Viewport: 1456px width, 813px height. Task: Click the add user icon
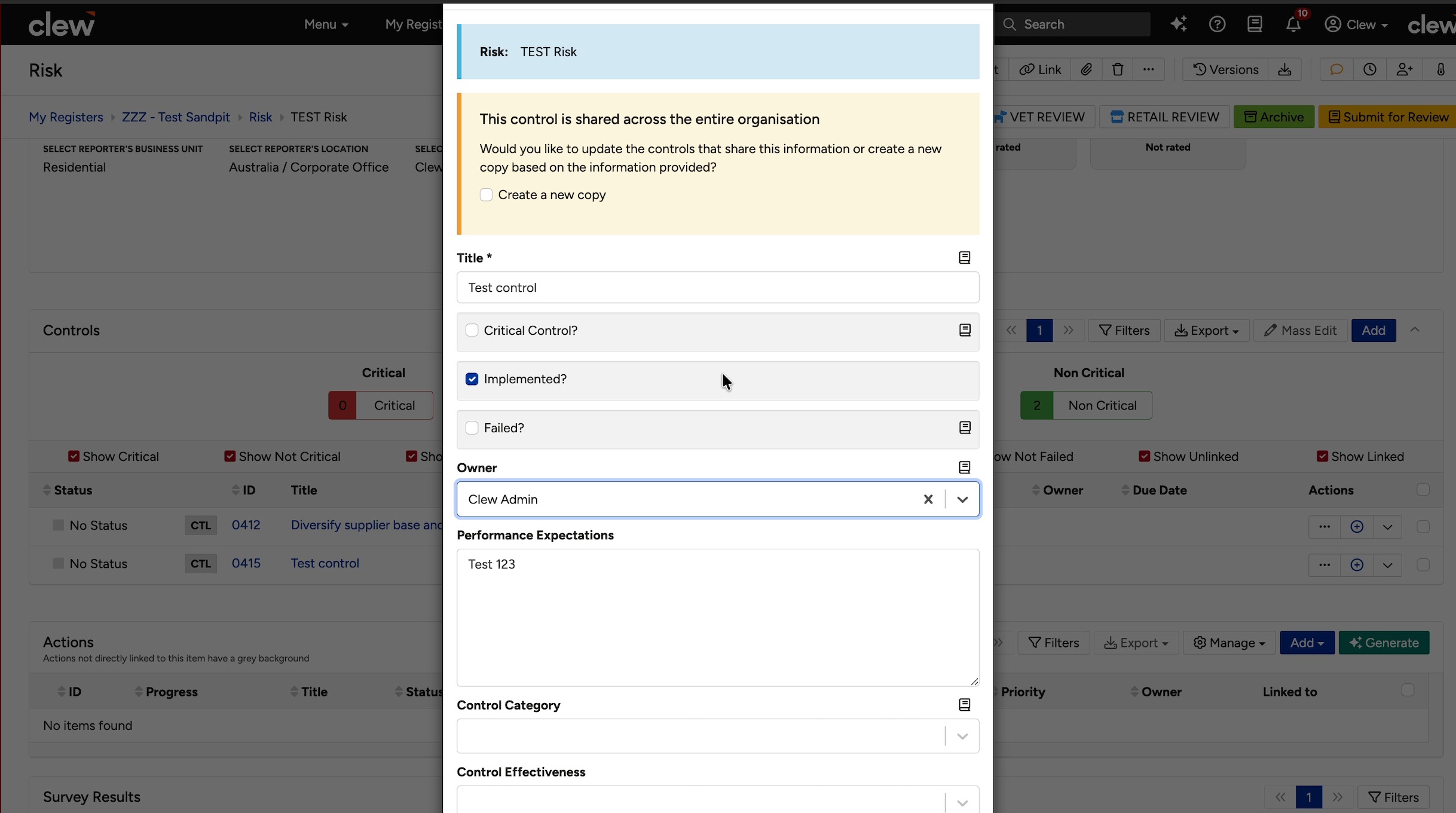coord(1405,69)
